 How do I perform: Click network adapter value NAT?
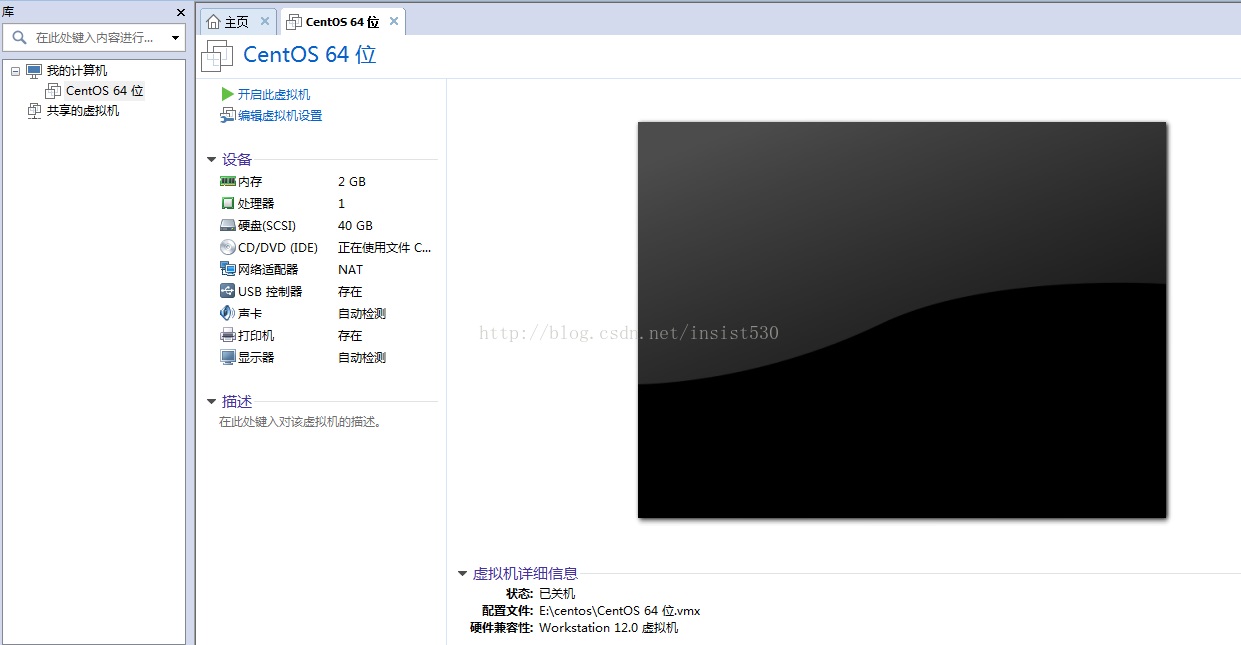[x=351, y=269]
